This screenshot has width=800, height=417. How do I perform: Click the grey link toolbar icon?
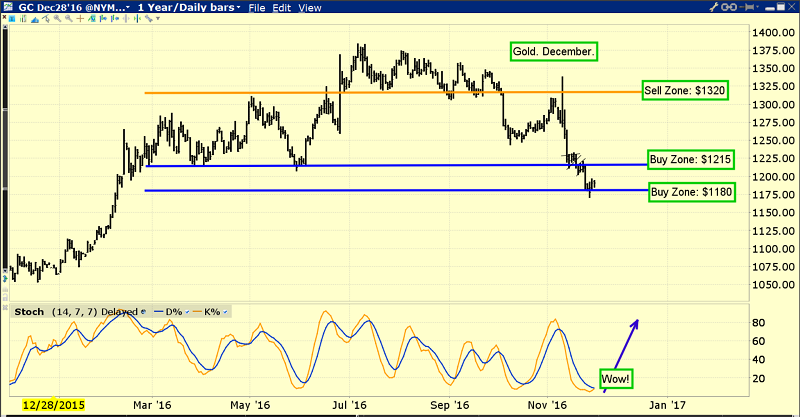148,18
